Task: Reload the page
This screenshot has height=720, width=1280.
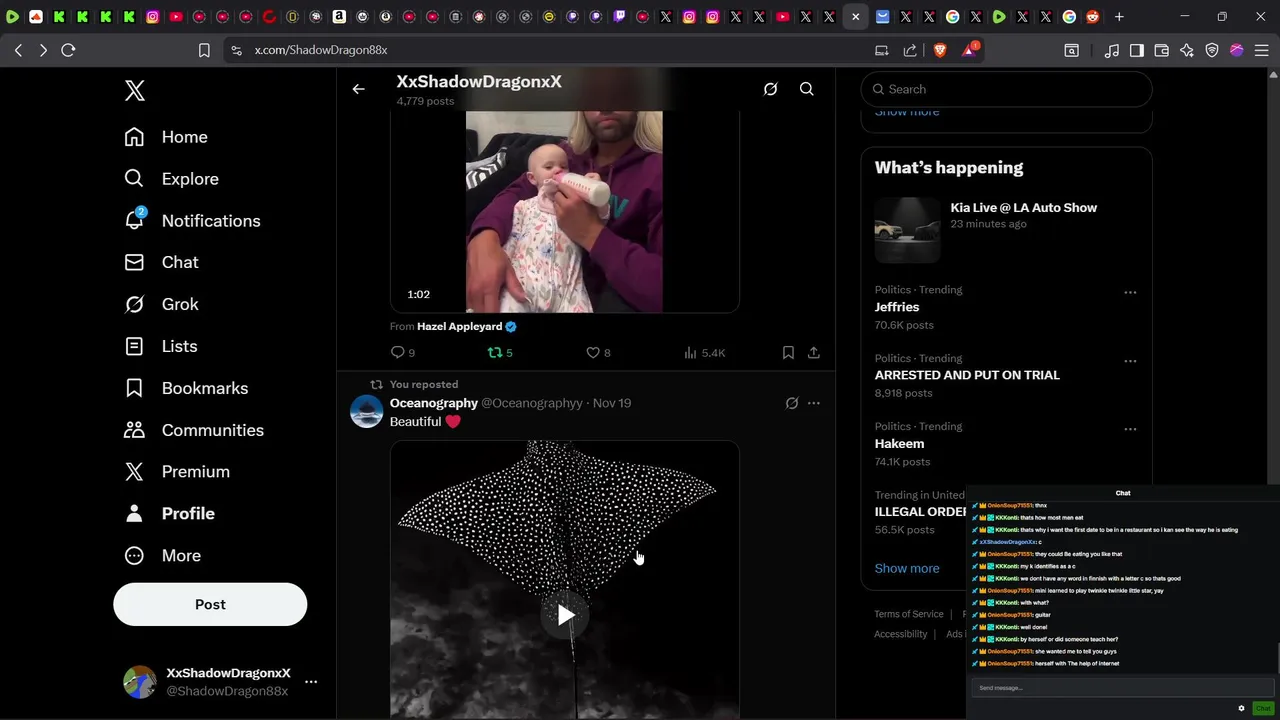Action: 68,50
